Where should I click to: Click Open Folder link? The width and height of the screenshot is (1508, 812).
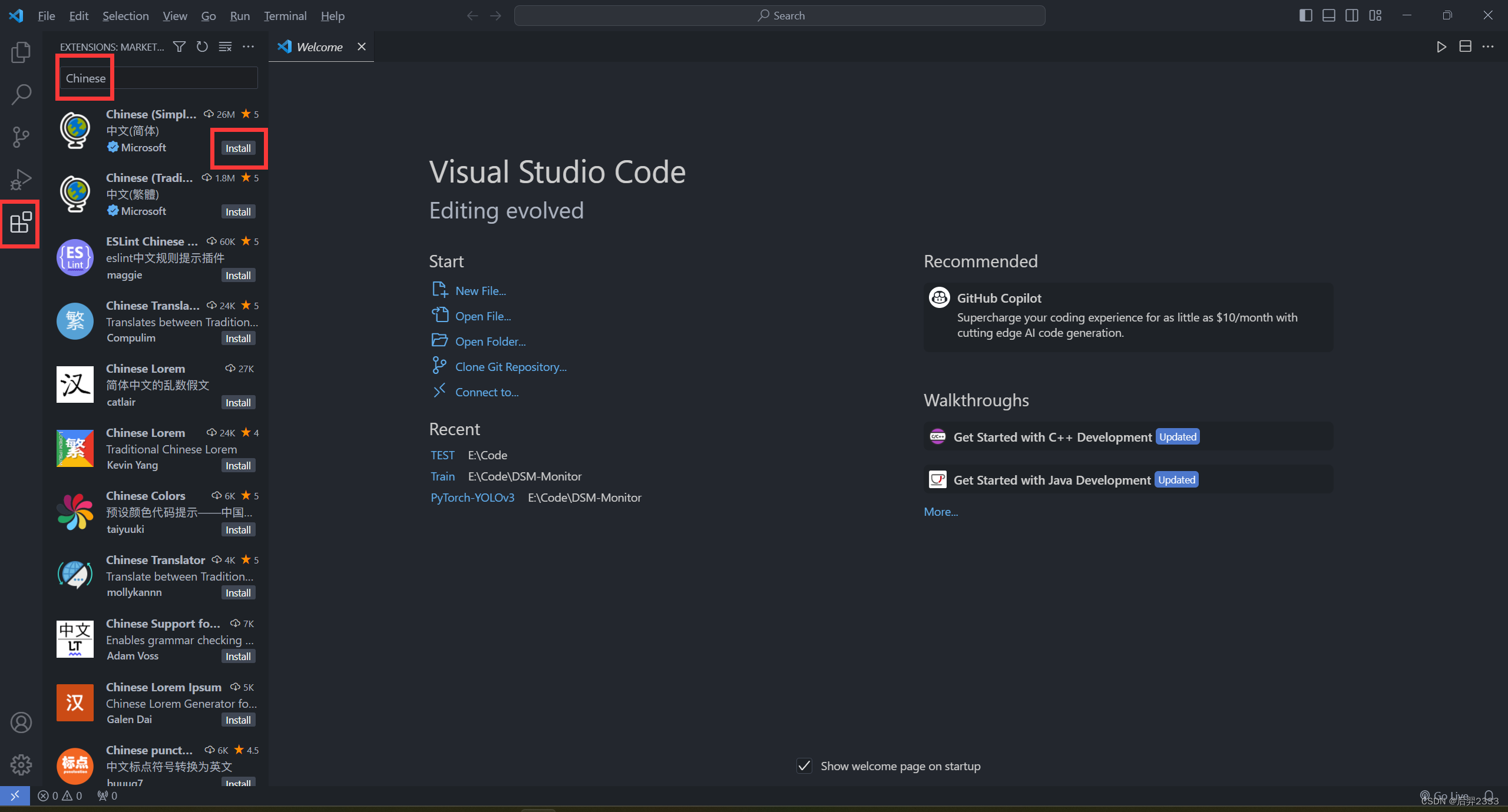click(490, 342)
